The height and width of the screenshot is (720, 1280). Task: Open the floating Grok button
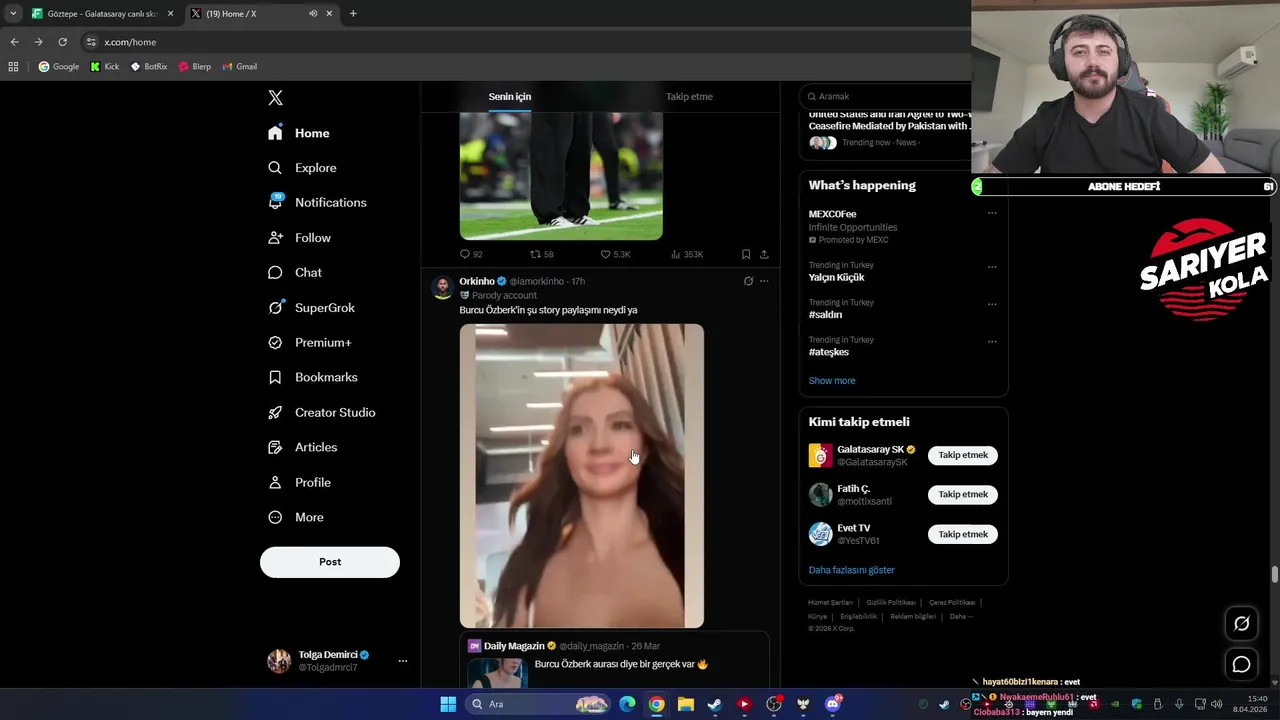1241,623
